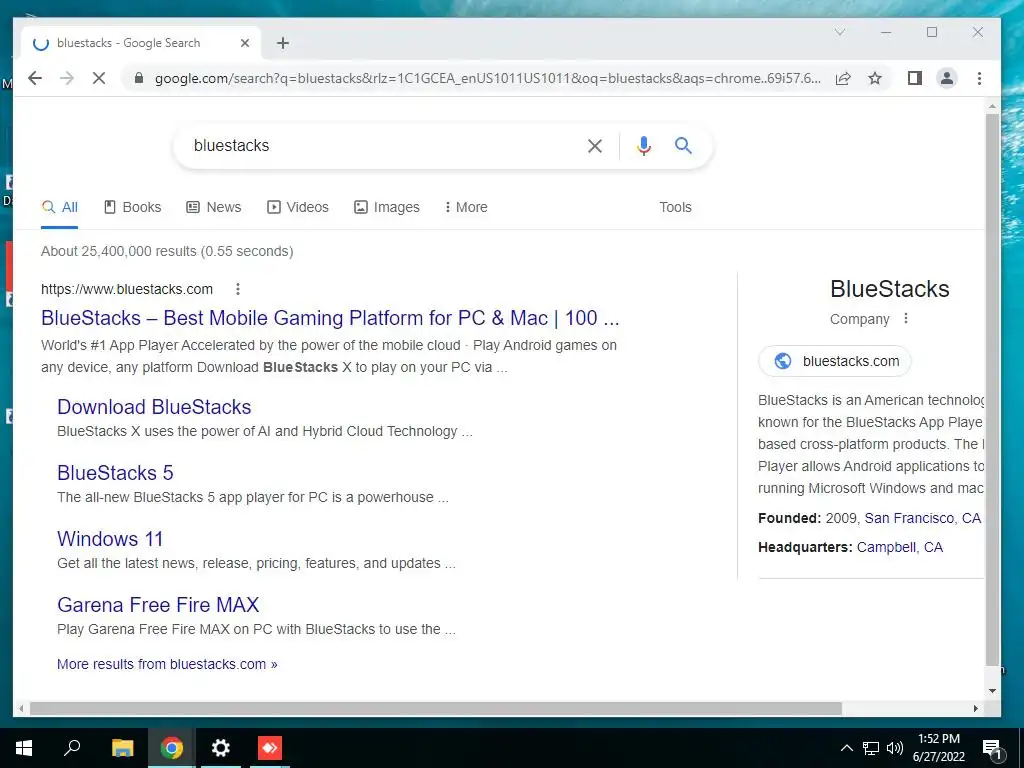Select the All results tab
1024x768 pixels.
[x=59, y=207]
